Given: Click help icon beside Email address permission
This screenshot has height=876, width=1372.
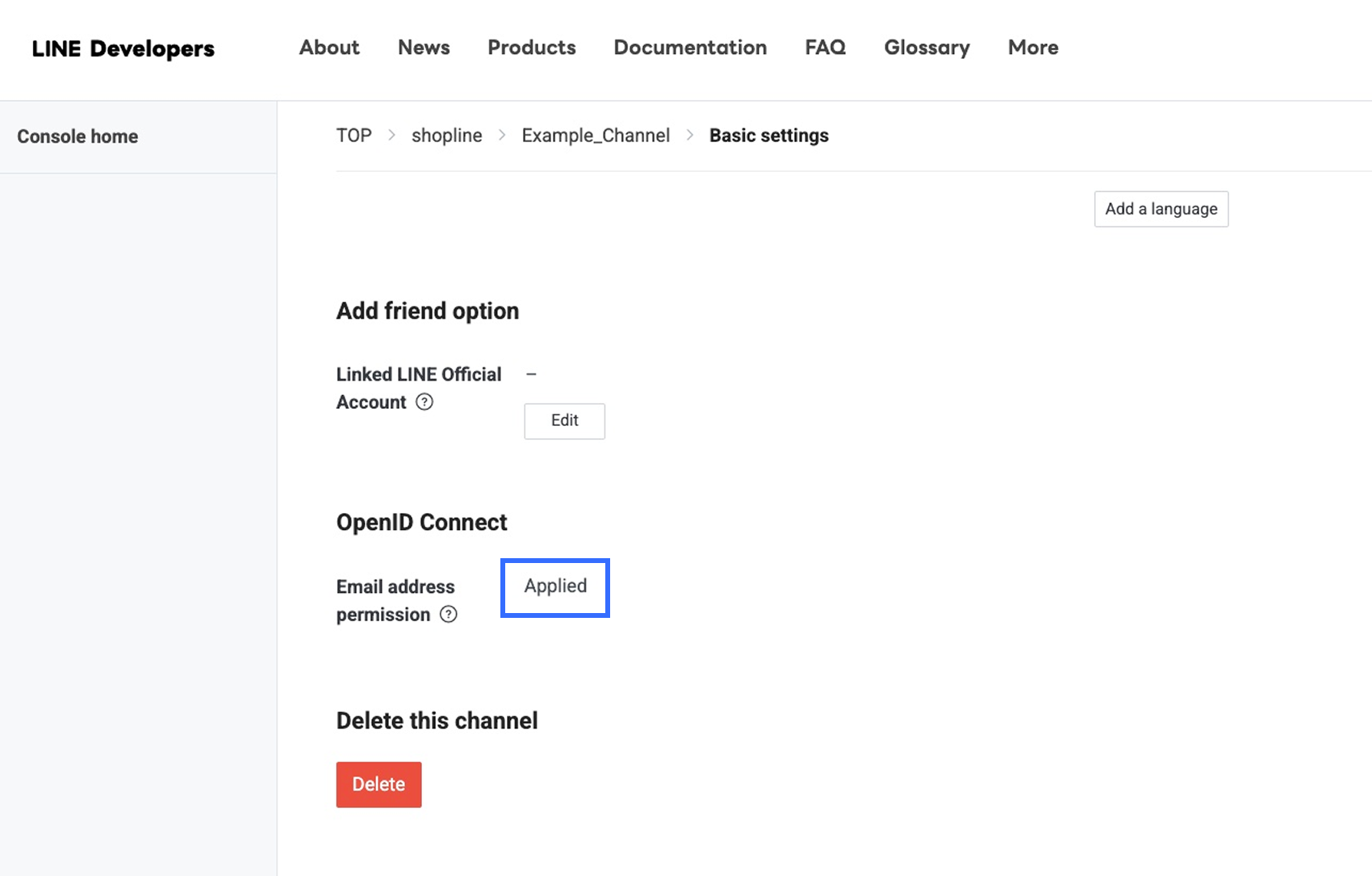Looking at the screenshot, I should [x=449, y=615].
